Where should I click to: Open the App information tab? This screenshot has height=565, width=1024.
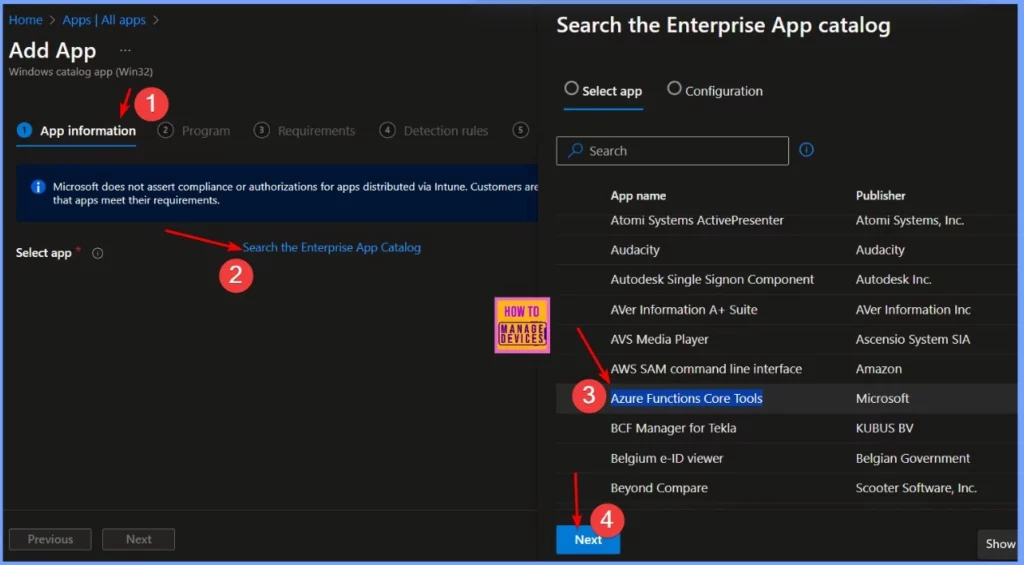pyautogui.click(x=76, y=131)
